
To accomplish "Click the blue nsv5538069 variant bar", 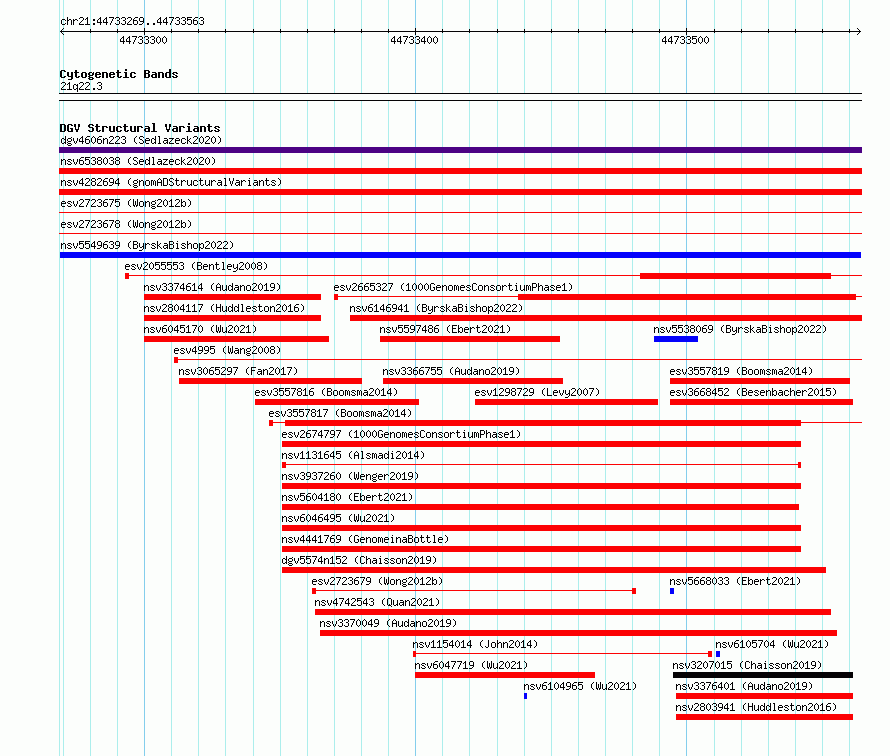I will (x=675, y=339).
